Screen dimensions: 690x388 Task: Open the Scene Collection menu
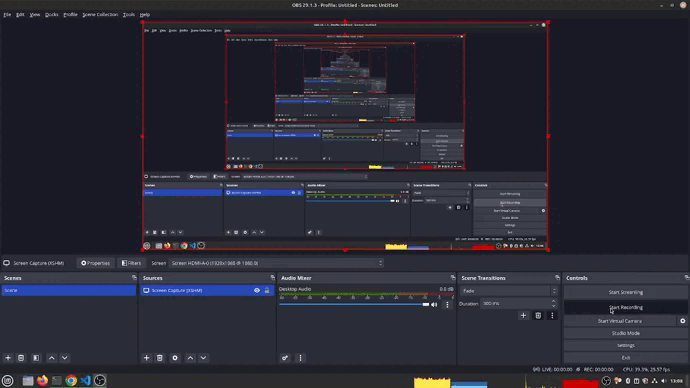click(100, 15)
